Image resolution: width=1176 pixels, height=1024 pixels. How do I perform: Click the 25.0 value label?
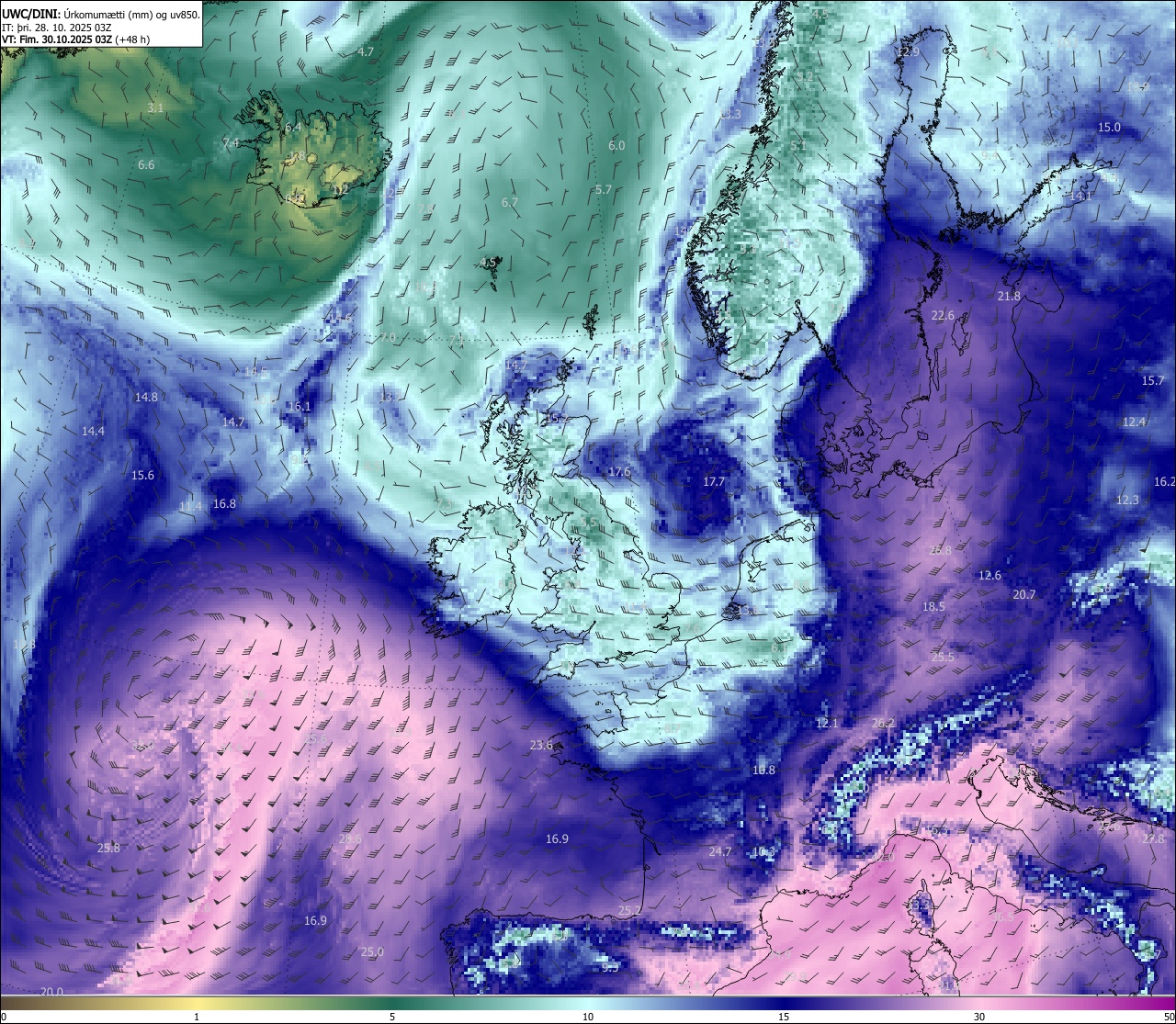[x=372, y=952]
